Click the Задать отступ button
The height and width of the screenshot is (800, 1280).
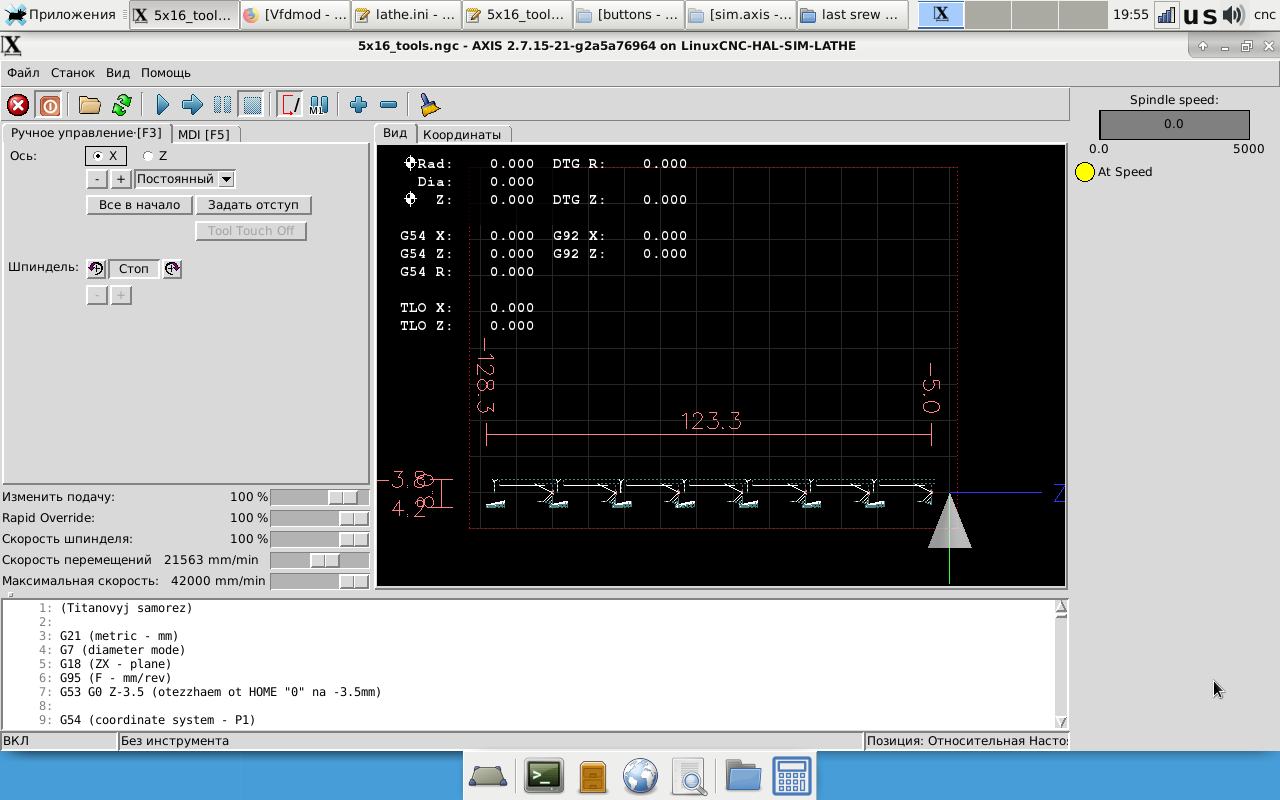tap(253, 205)
